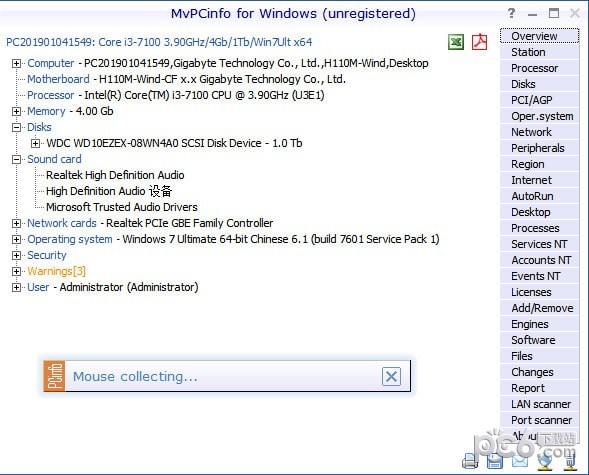Viewport: 589px width, 475px height.
Task: Open the Changes section
Action: pos(539,372)
